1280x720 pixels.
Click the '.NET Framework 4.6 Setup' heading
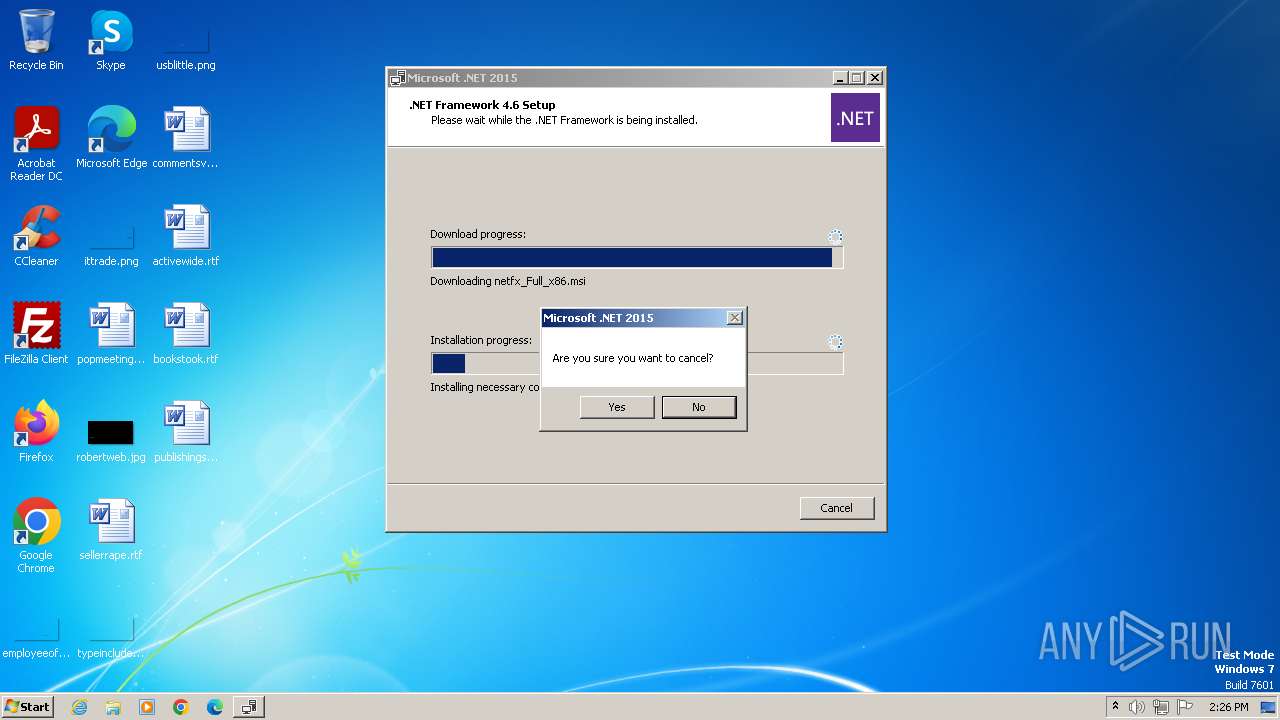click(482, 105)
